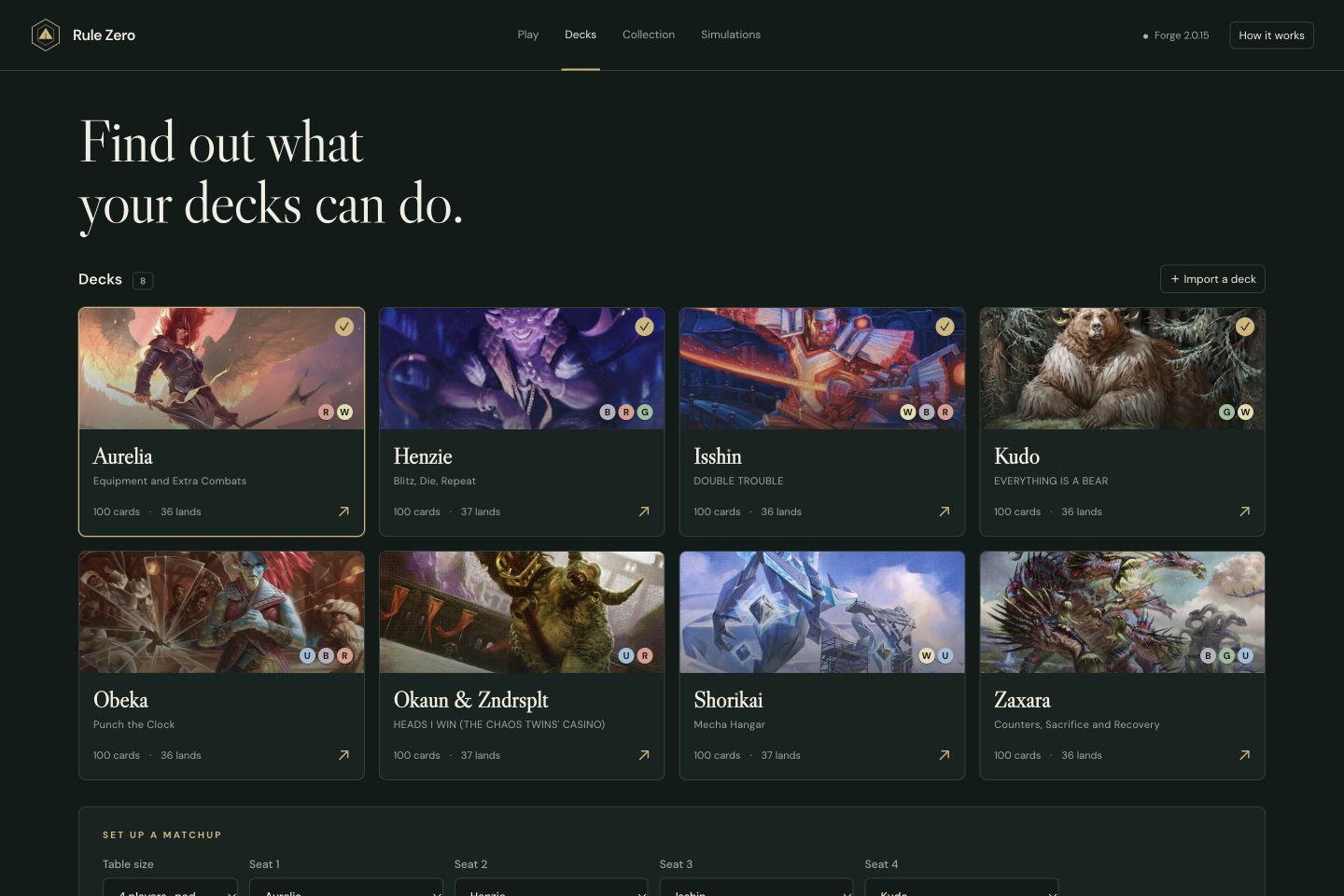This screenshot has width=1344, height=896.
Task: Open the Aurelia deck arrow icon
Action: 343,511
